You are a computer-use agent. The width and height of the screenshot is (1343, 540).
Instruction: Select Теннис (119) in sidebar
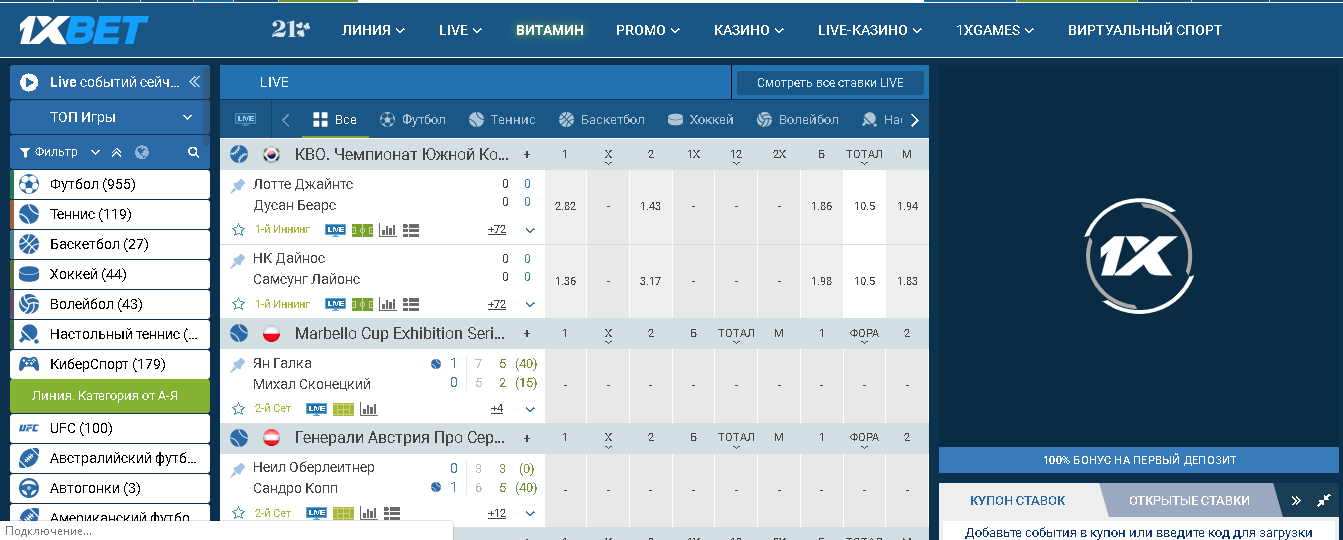110,214
